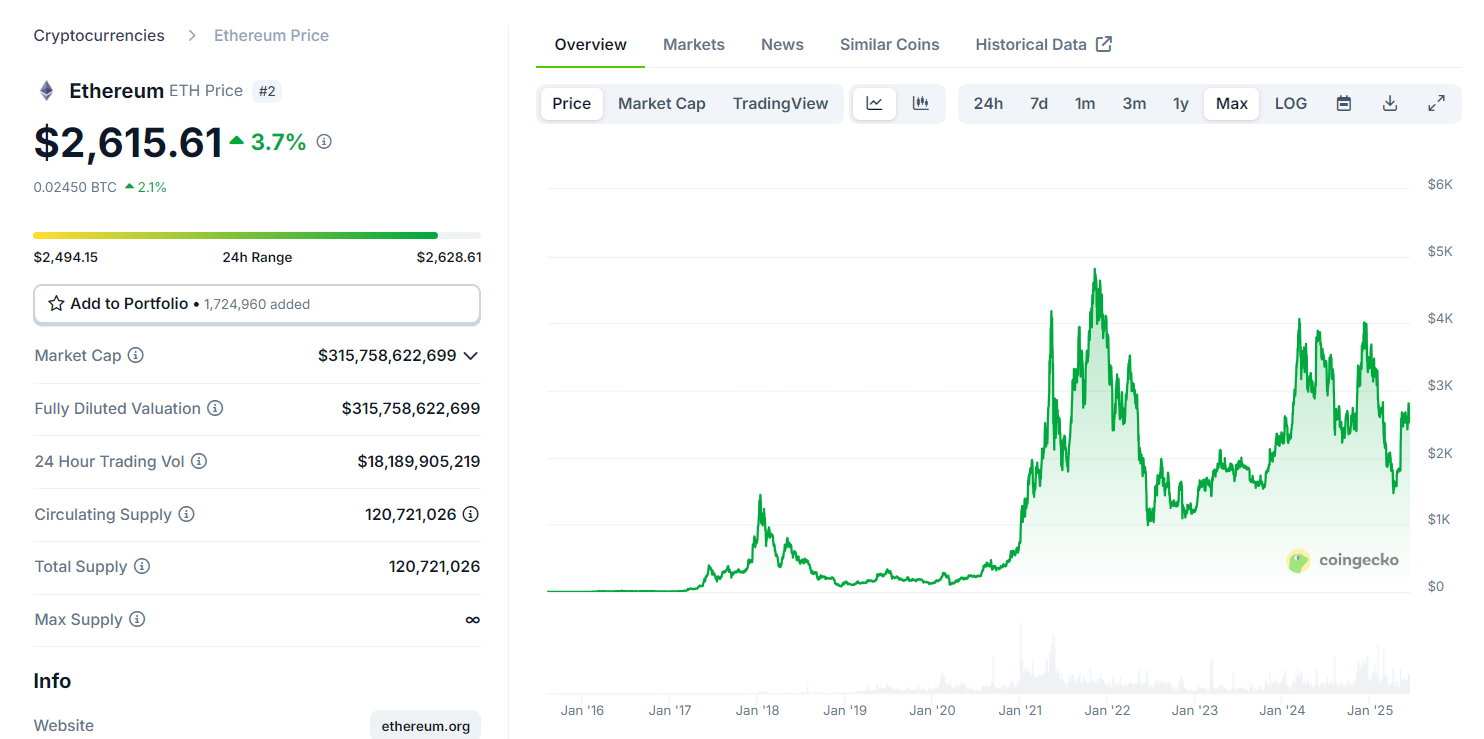Open the calendar date range picker
This screenshot has width=1484, height=739.
1344,103
